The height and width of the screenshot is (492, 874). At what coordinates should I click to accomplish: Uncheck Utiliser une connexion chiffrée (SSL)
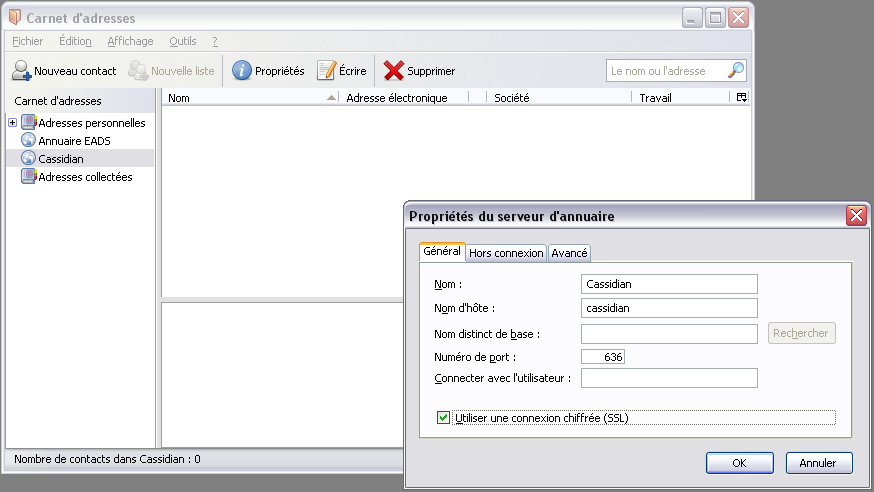click(x=444, y=417)
